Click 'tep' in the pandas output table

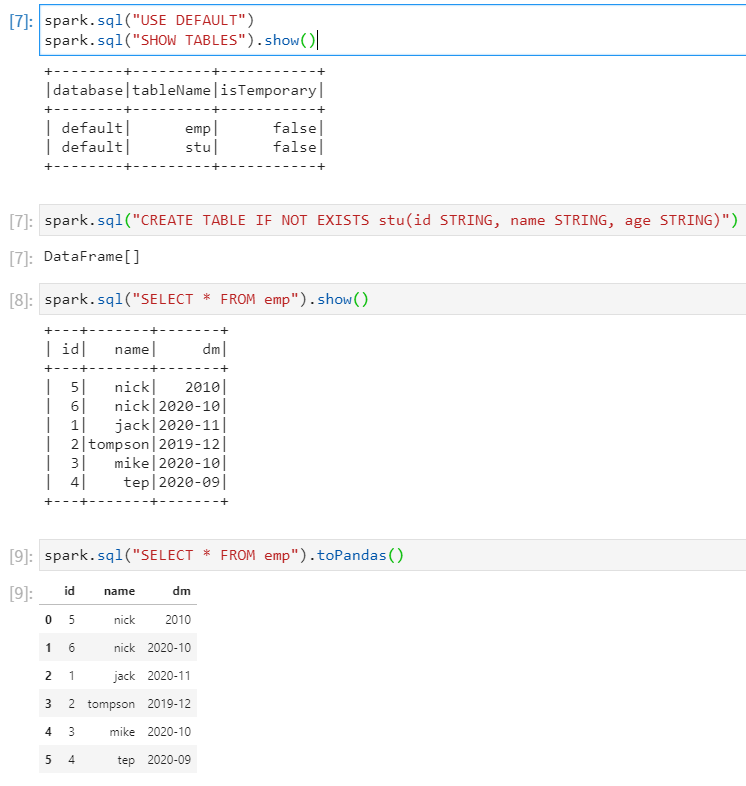[126, 760]
